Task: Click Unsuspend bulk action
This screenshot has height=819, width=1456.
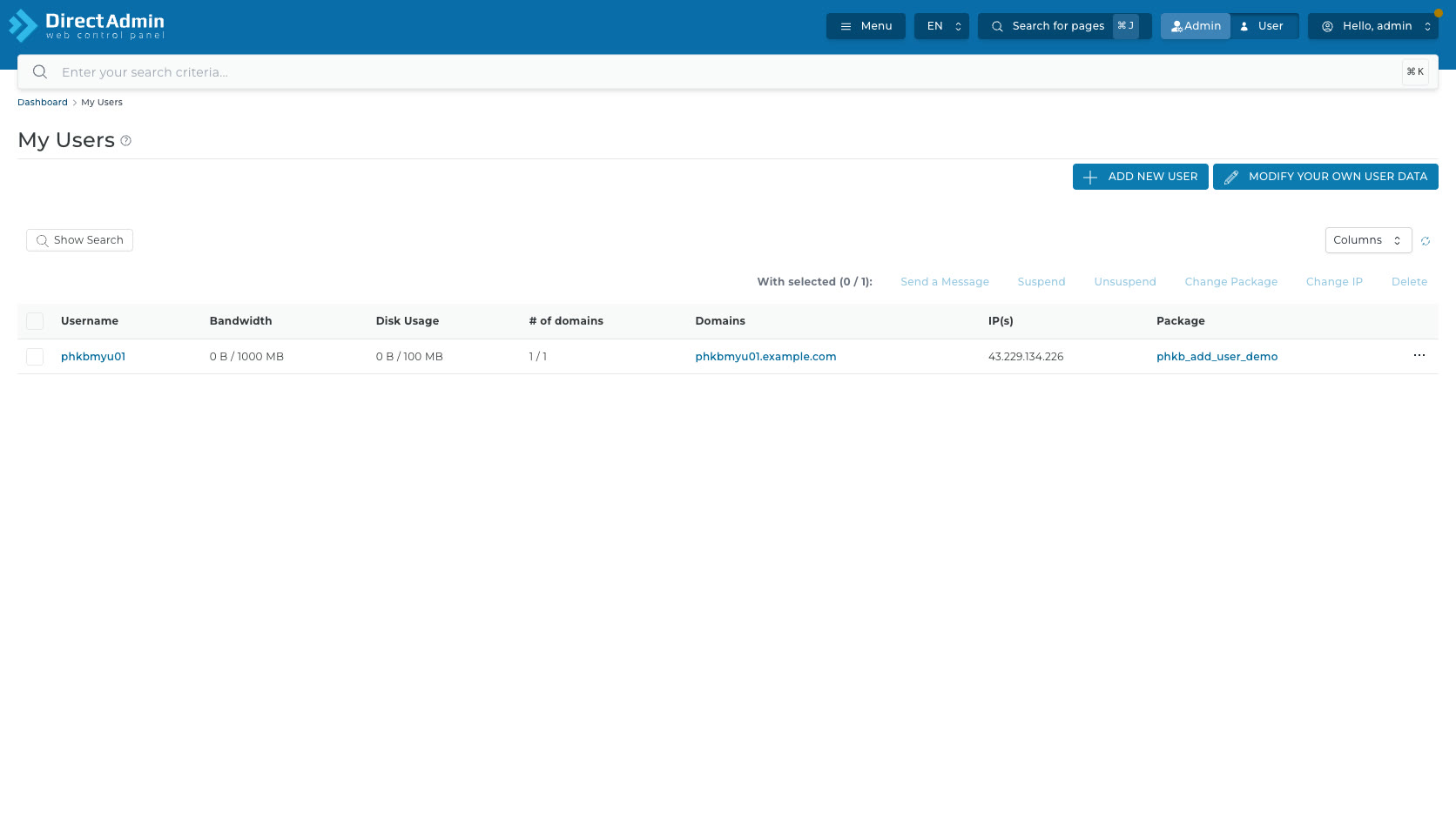Action: coord(1125,282)
